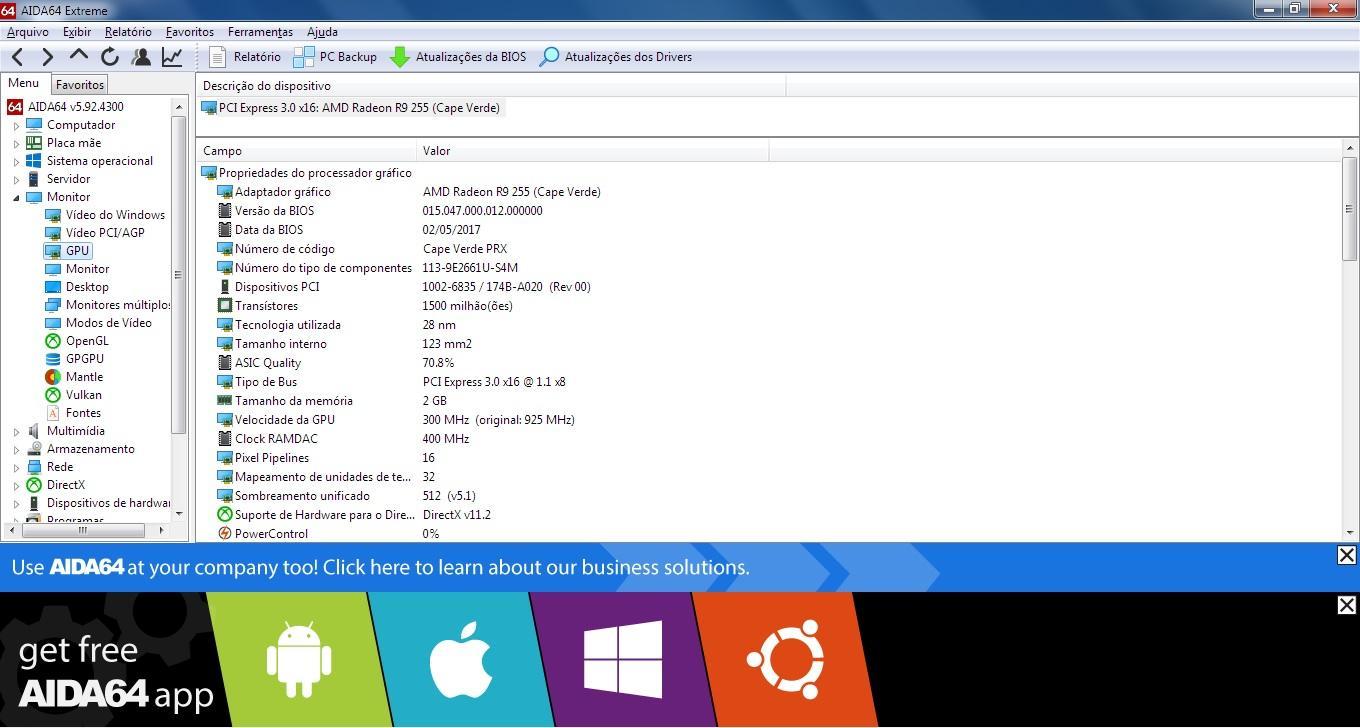Click the Ubuntu app tile
This screenshot has height=728, width=1360.
point(785,660)
